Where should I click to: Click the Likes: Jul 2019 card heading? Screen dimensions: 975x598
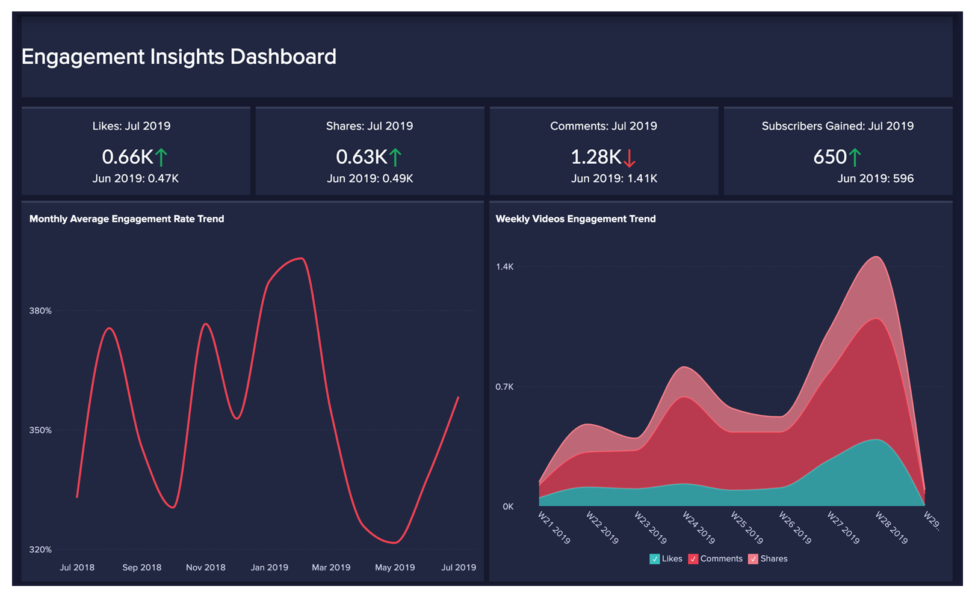[x=135, y=126]
